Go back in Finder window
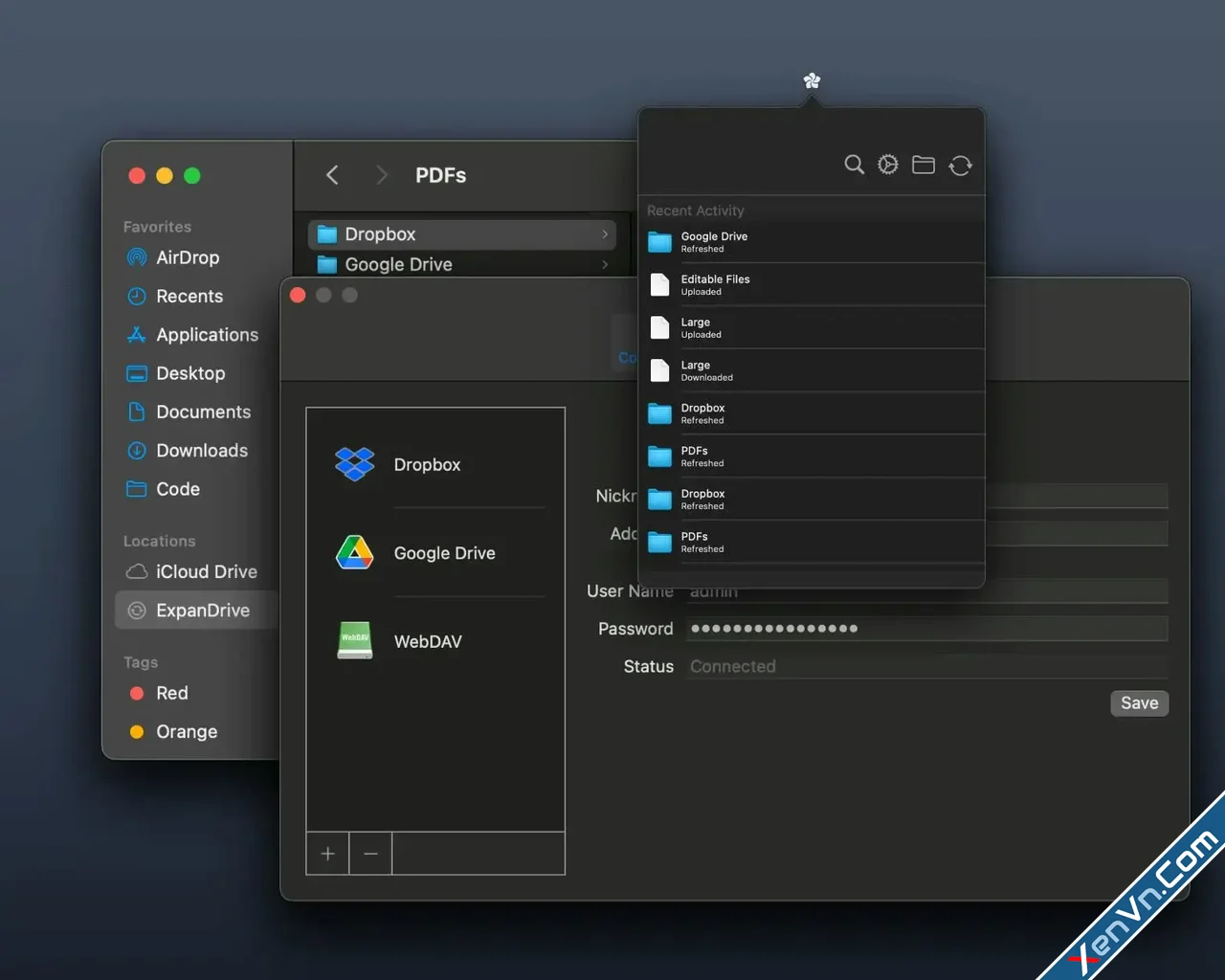The width and height of the screenshot is (1225, 980). 332,175
